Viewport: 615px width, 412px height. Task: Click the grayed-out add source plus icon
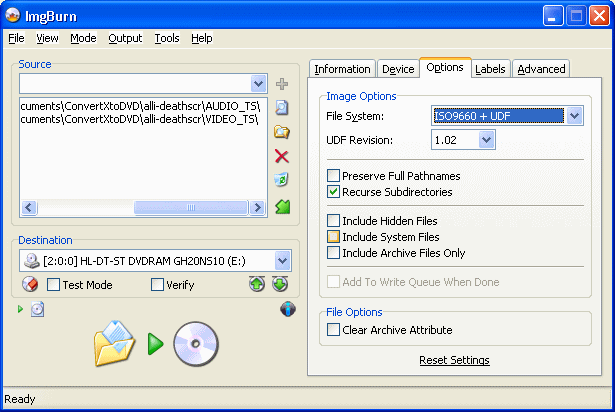coord(282,84)
